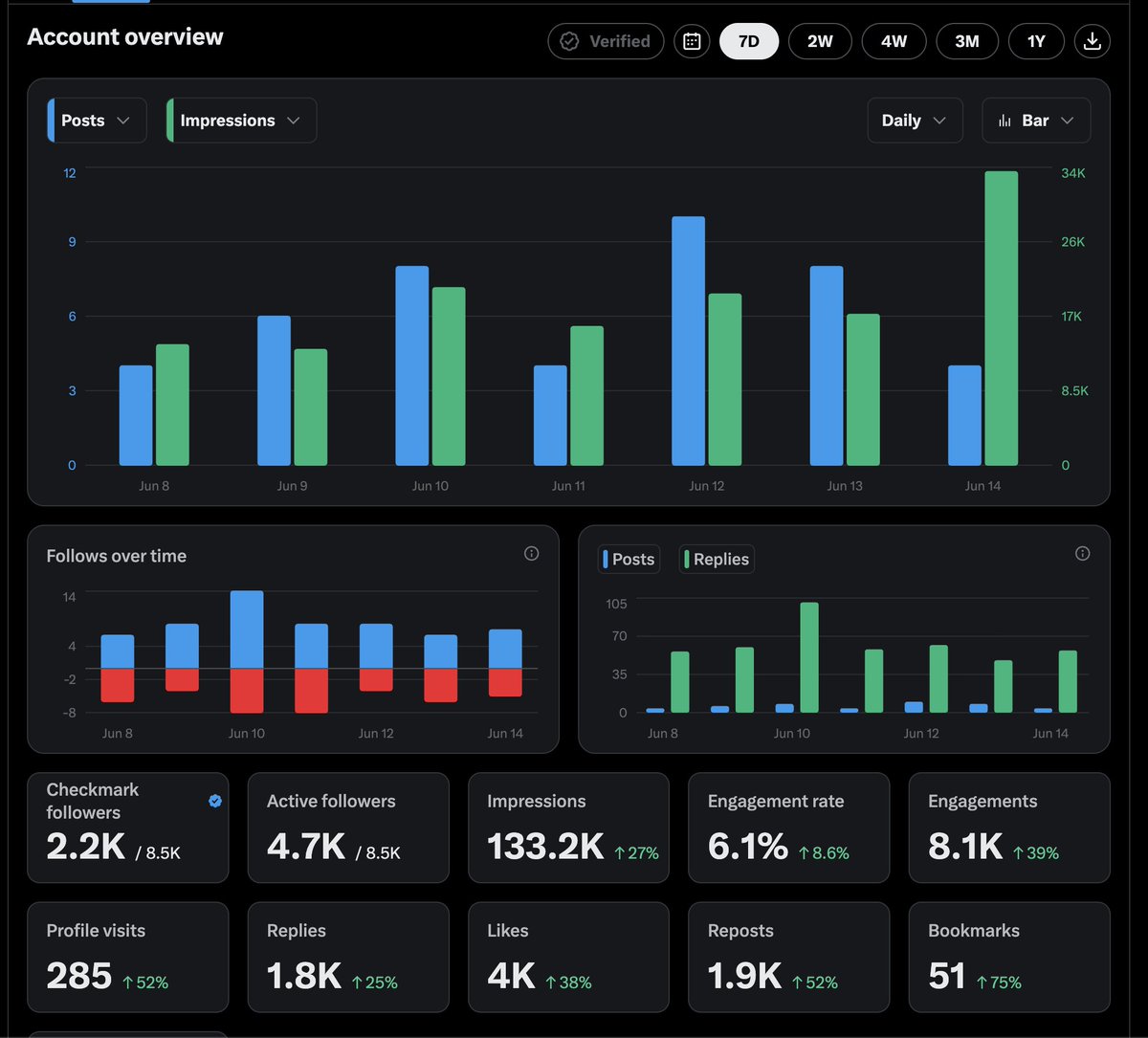Open the Impressions 133.2K card

(x=568, y=828)
